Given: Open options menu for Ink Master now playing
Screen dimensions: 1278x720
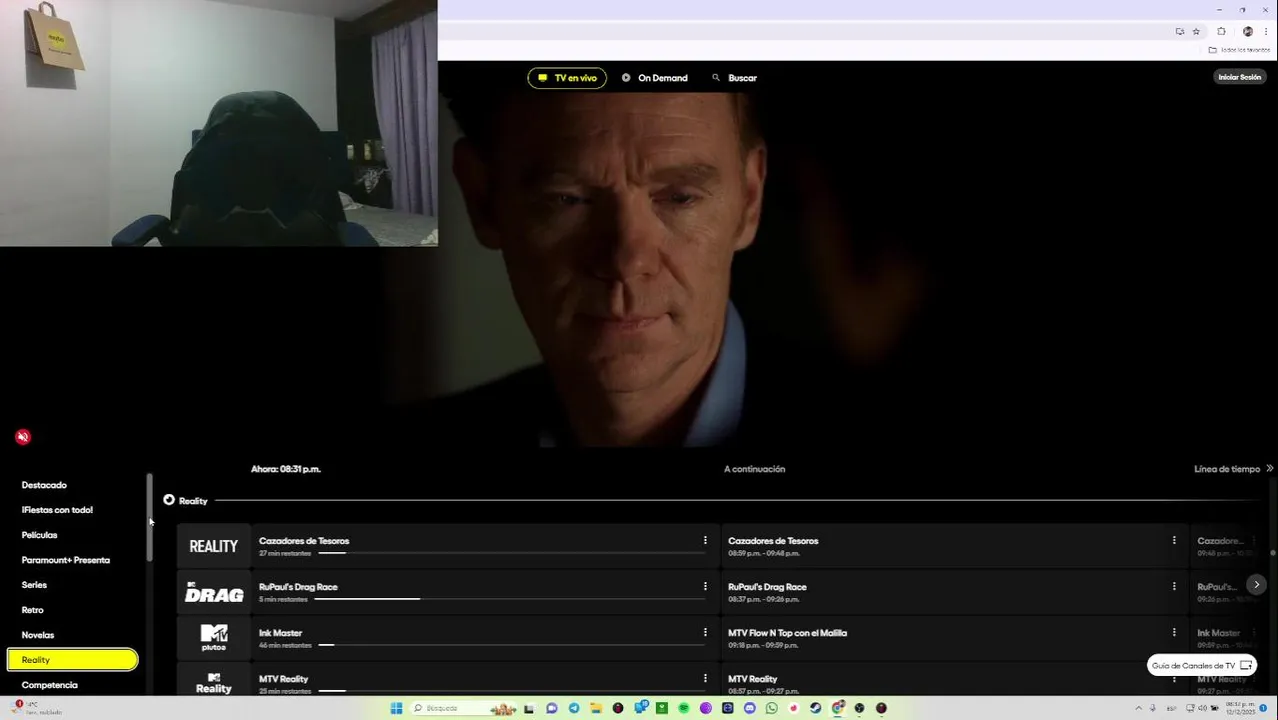Looking at the screenshot, I should (705, 632).
